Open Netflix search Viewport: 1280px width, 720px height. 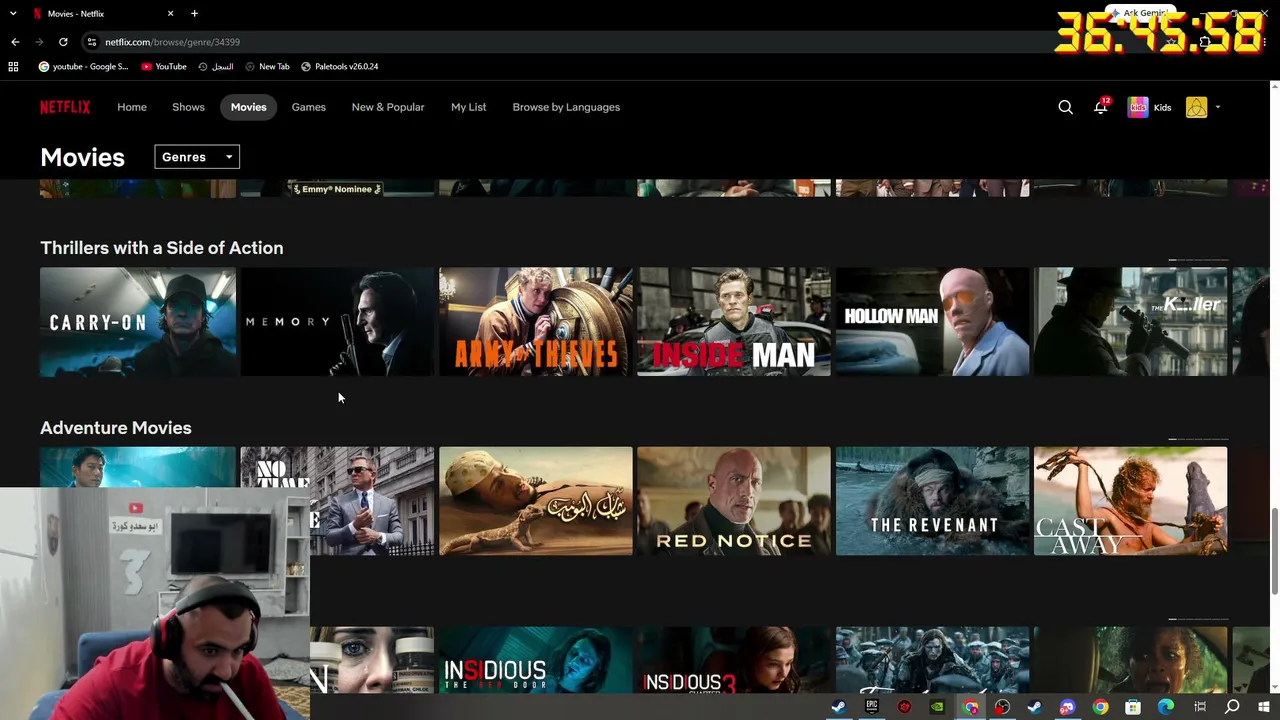point(1065,107)
